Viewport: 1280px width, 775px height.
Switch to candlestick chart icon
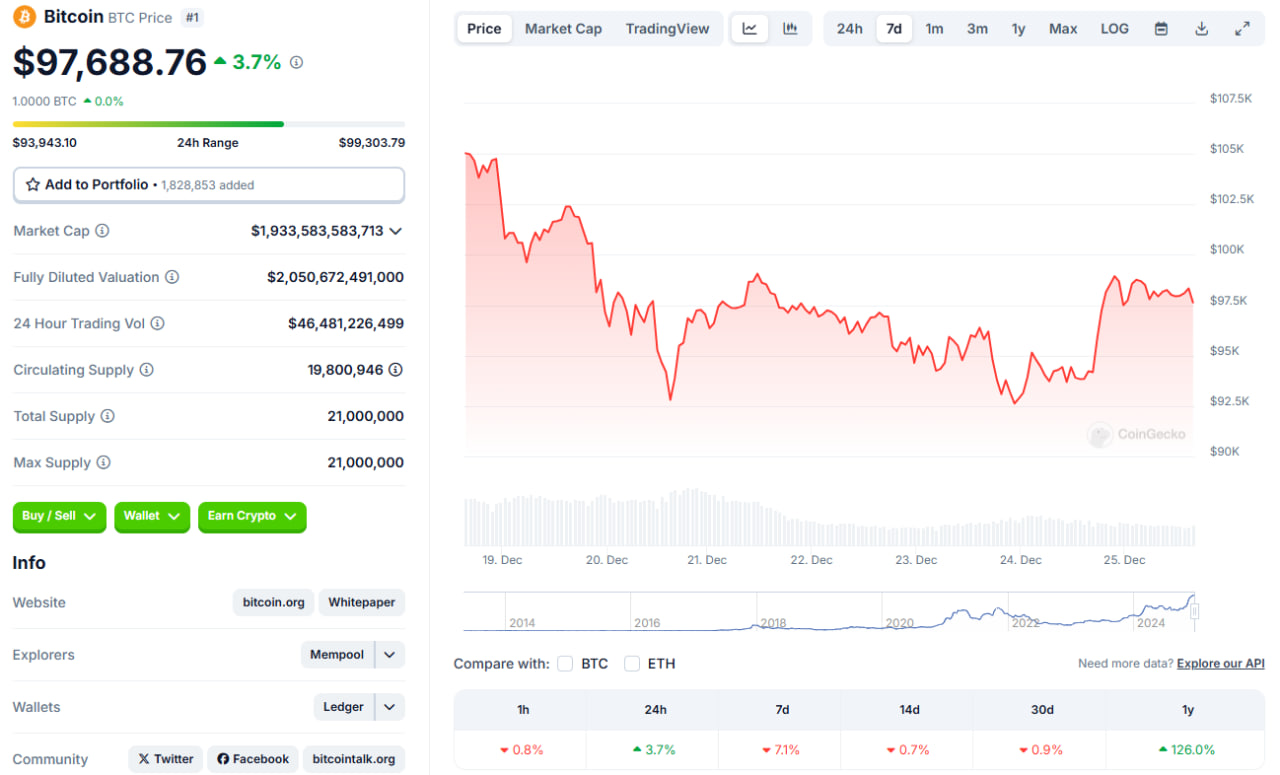tap(790, 29)
